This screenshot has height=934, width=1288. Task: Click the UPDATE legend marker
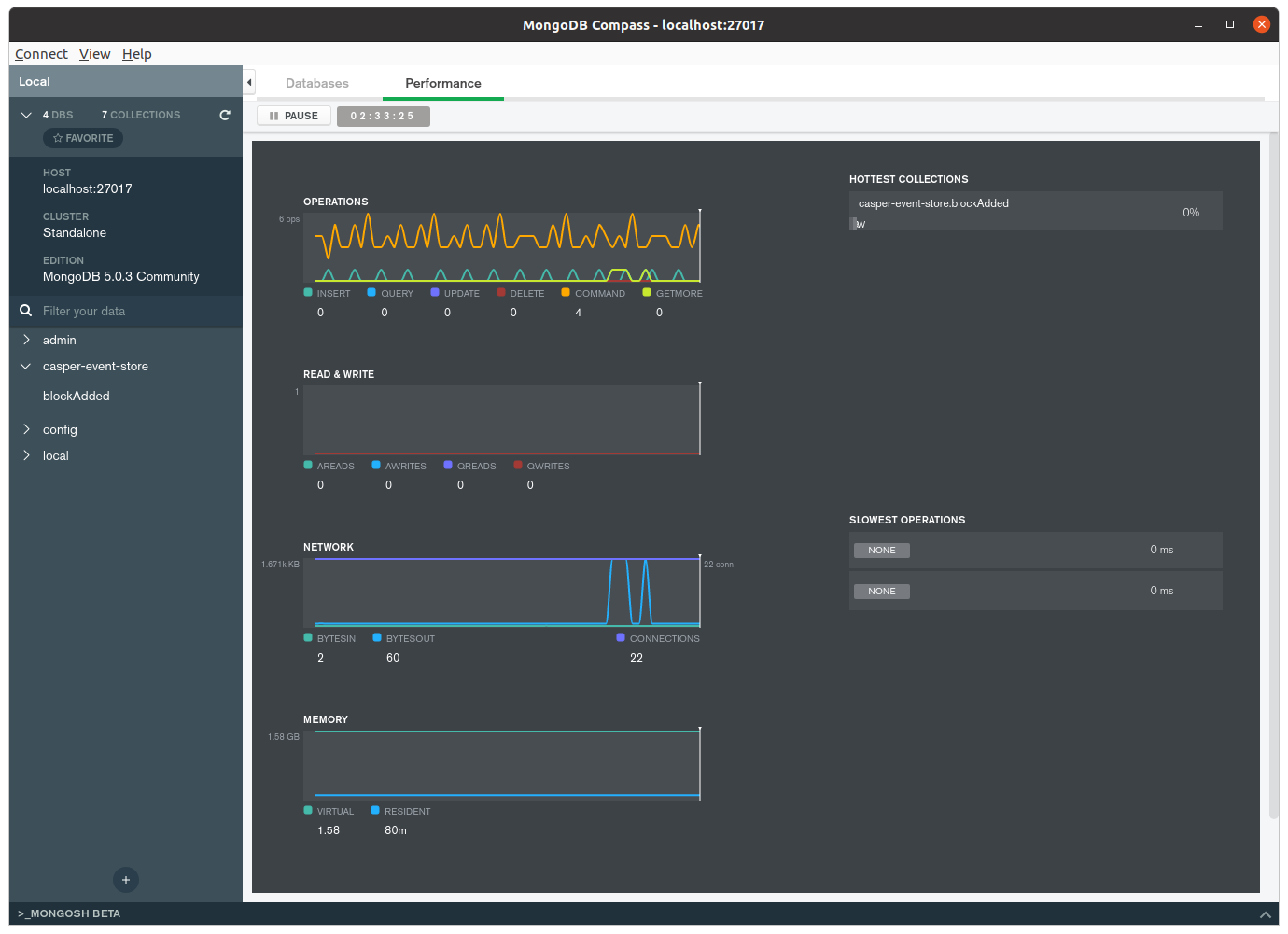point(435,292)
